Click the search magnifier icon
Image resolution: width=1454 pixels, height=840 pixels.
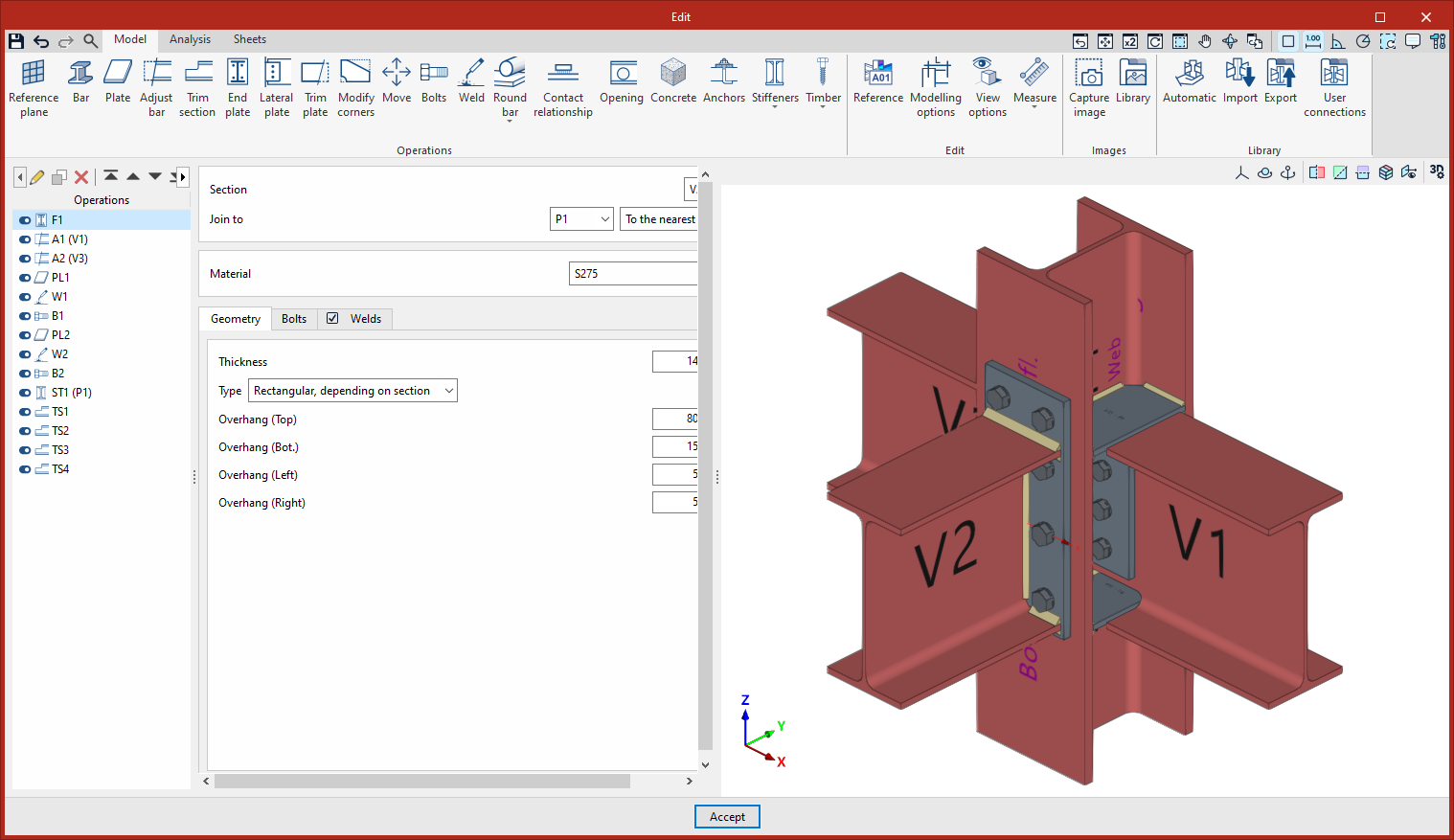(90, 41)
